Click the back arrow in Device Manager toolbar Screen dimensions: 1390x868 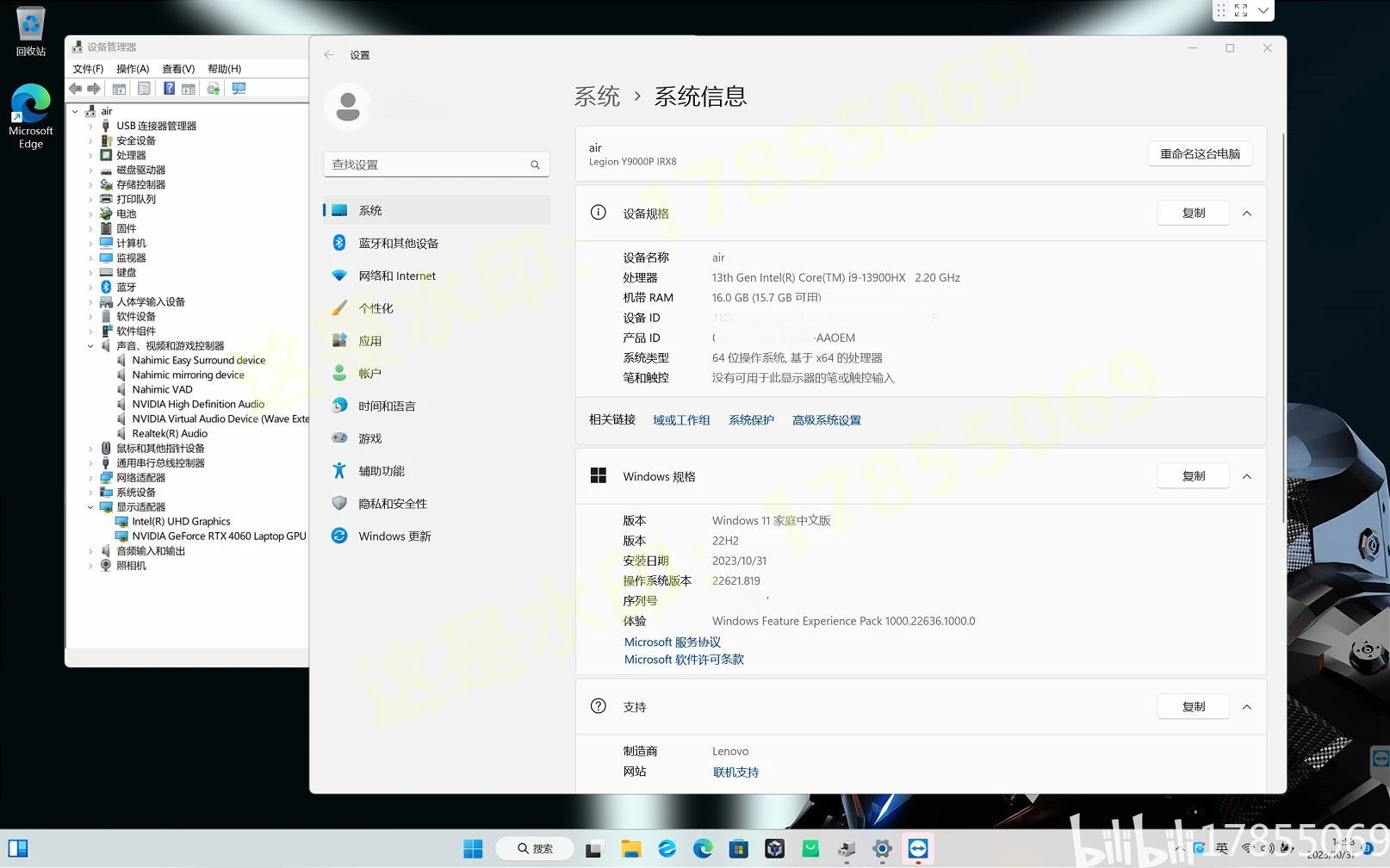(76, 89)
